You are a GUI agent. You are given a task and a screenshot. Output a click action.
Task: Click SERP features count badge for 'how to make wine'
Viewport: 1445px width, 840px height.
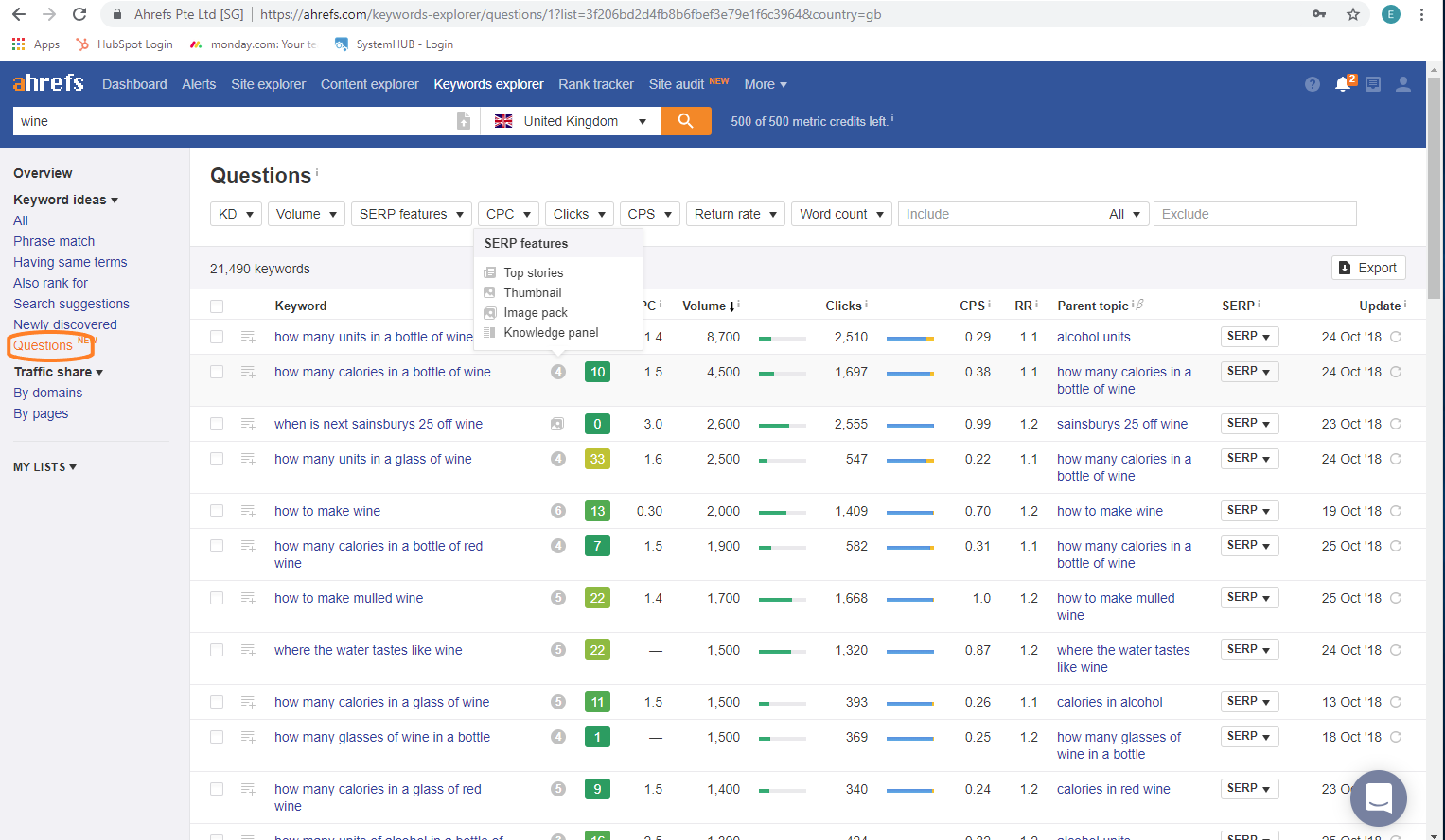click(x=558, y=511)
